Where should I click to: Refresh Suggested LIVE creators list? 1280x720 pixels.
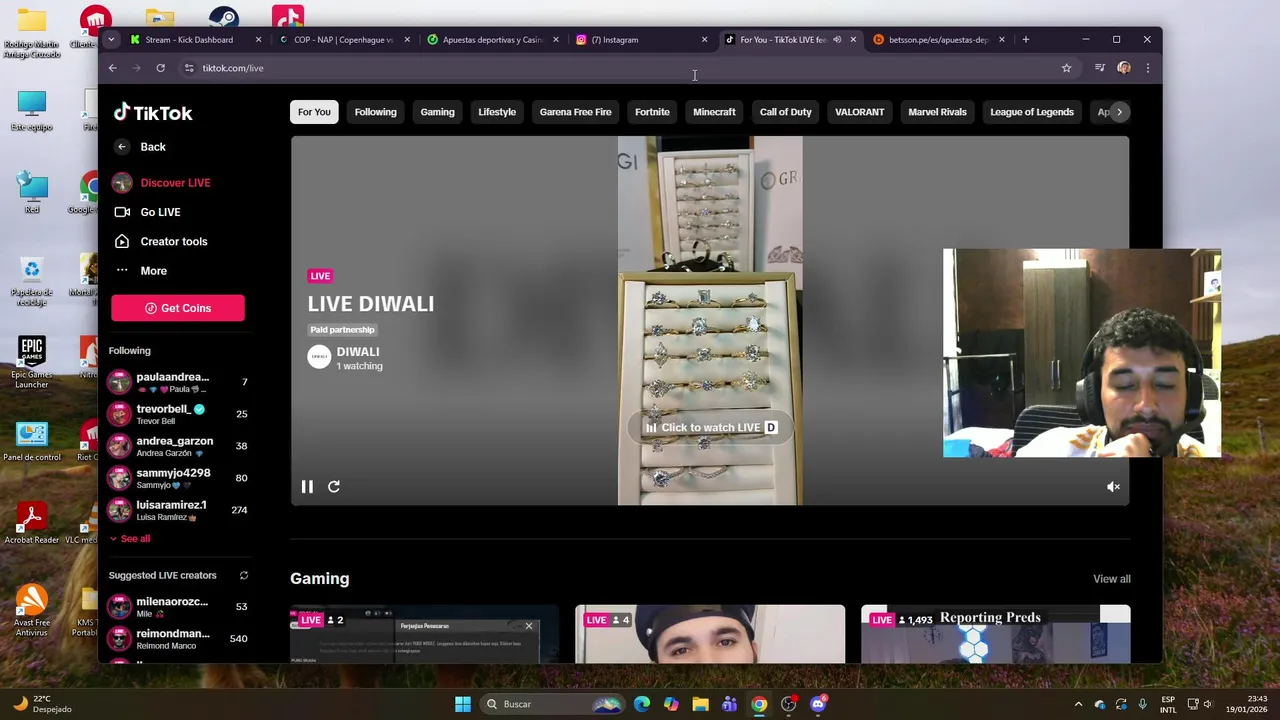point(243,575)
